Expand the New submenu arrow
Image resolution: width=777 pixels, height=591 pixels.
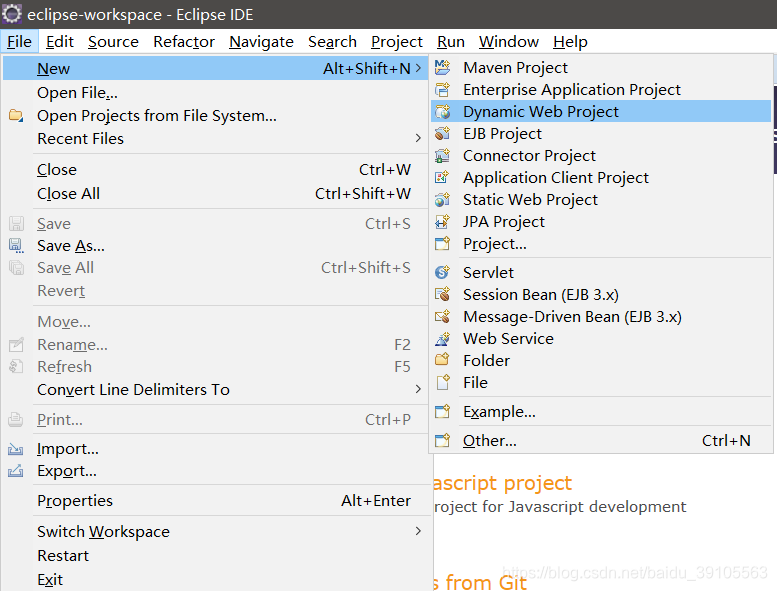[419, 68]
